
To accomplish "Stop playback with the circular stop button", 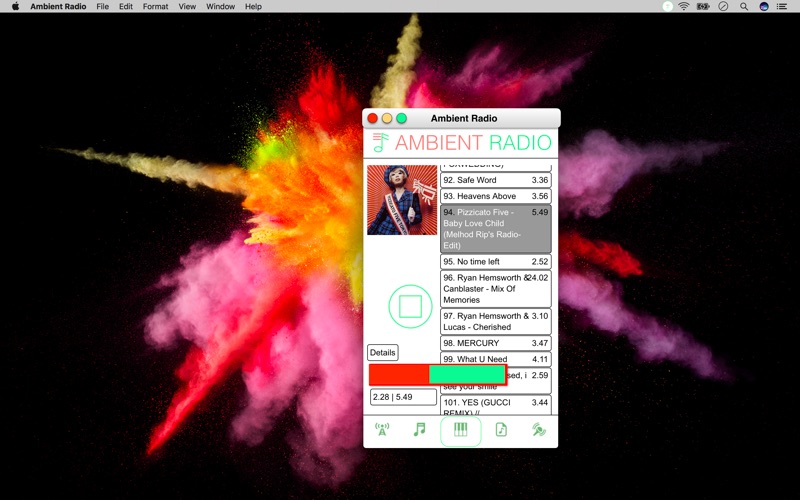I will click(x=410, y=306).
